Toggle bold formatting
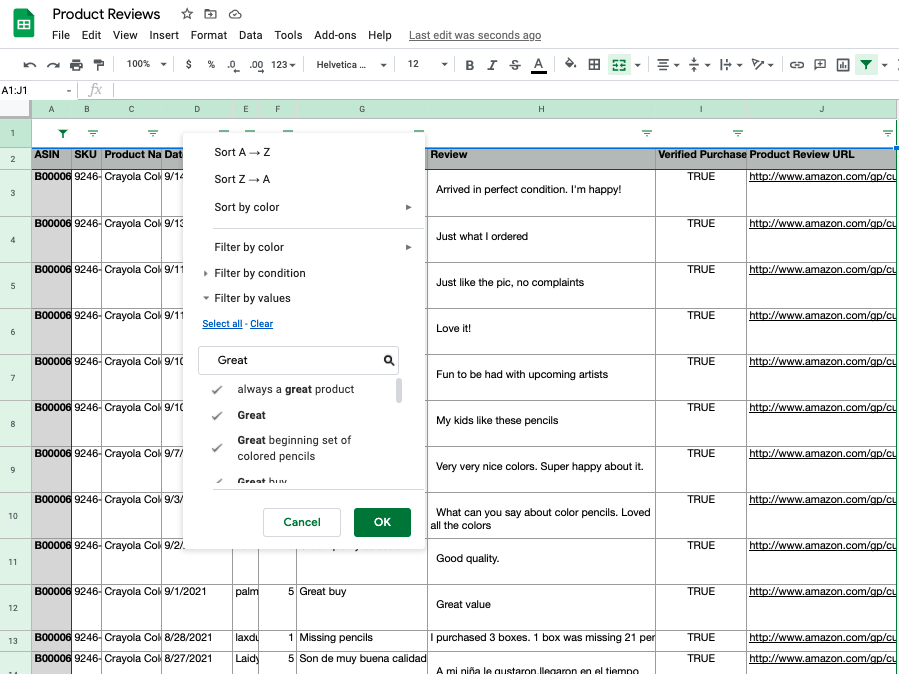The image size is (899, 674). coord(469,65)
